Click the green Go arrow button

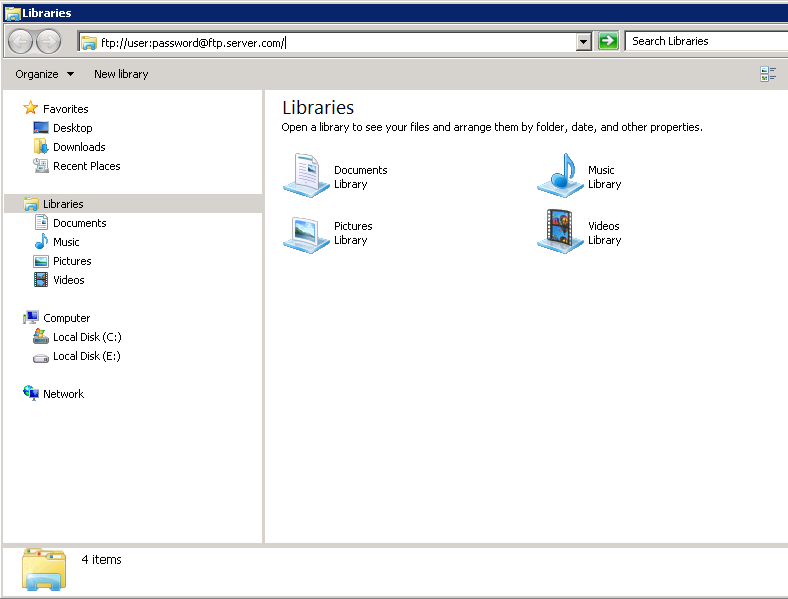pyautogui.click(x=608, y=41)
